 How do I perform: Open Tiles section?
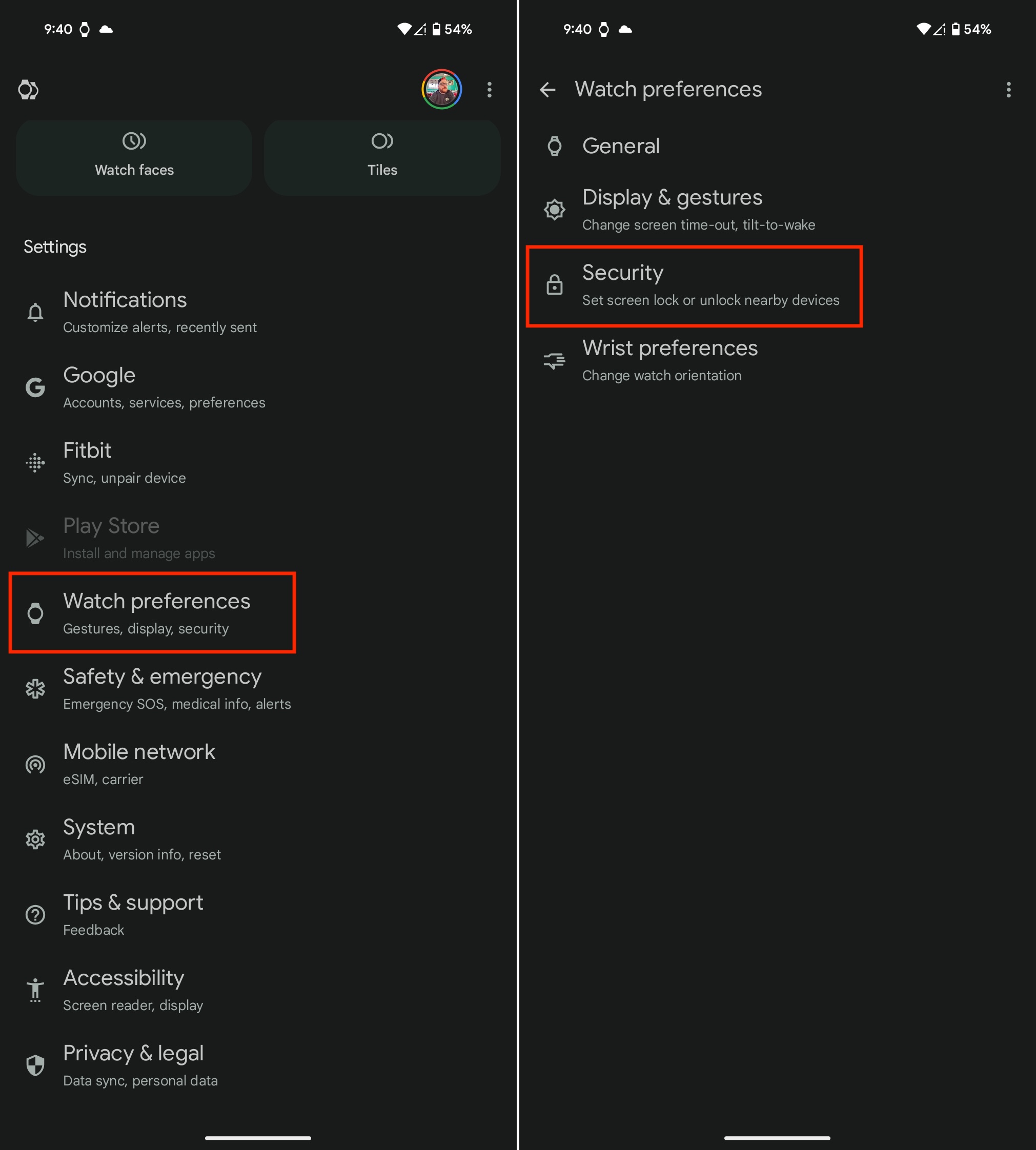click(382, 156)
